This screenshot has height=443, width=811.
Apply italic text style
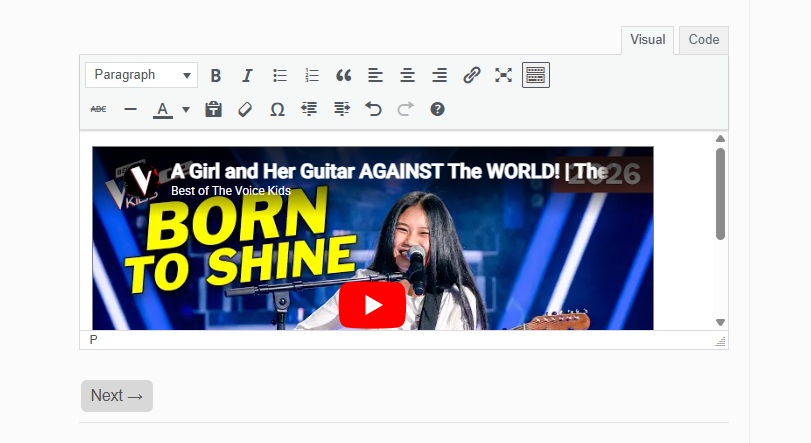tap(248, 75)
